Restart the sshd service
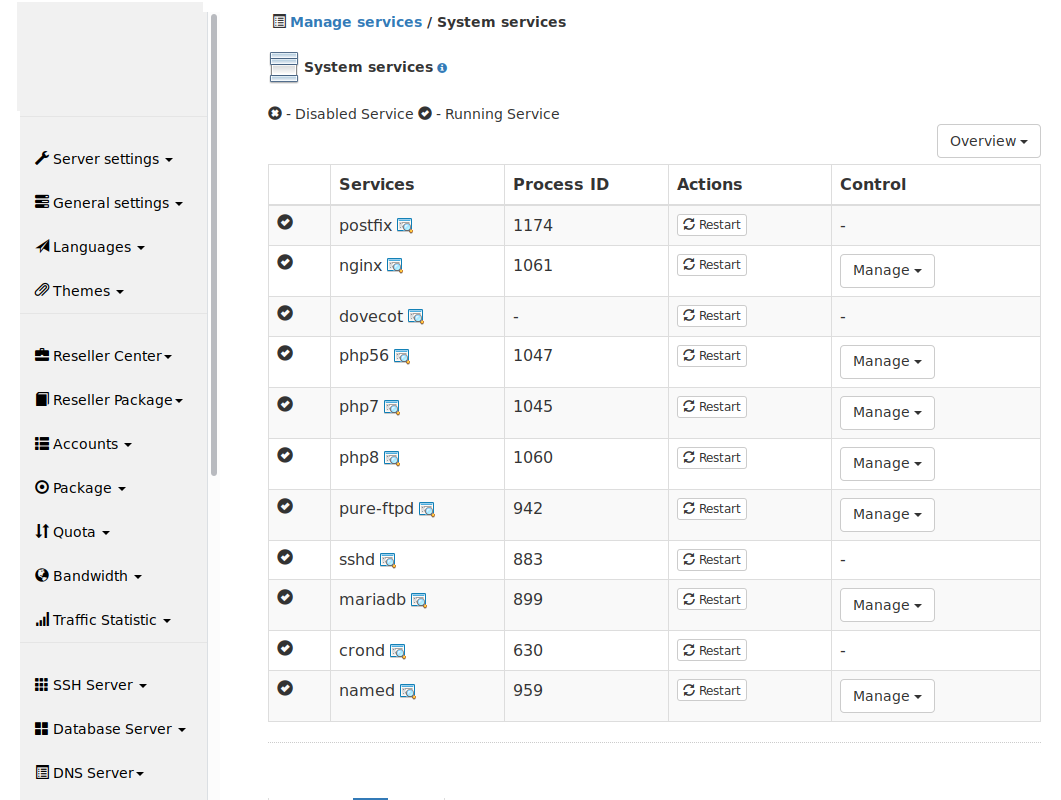This screenshot has width=1061, height=800. click(712, 560)
